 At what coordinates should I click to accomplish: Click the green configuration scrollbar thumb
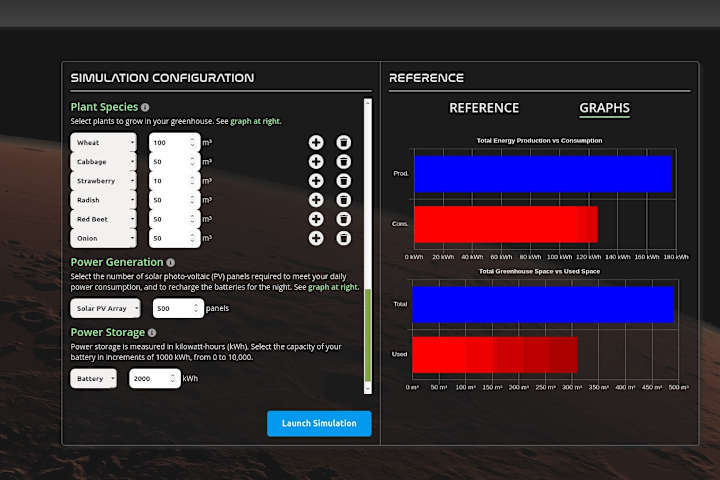coord(367,335)
